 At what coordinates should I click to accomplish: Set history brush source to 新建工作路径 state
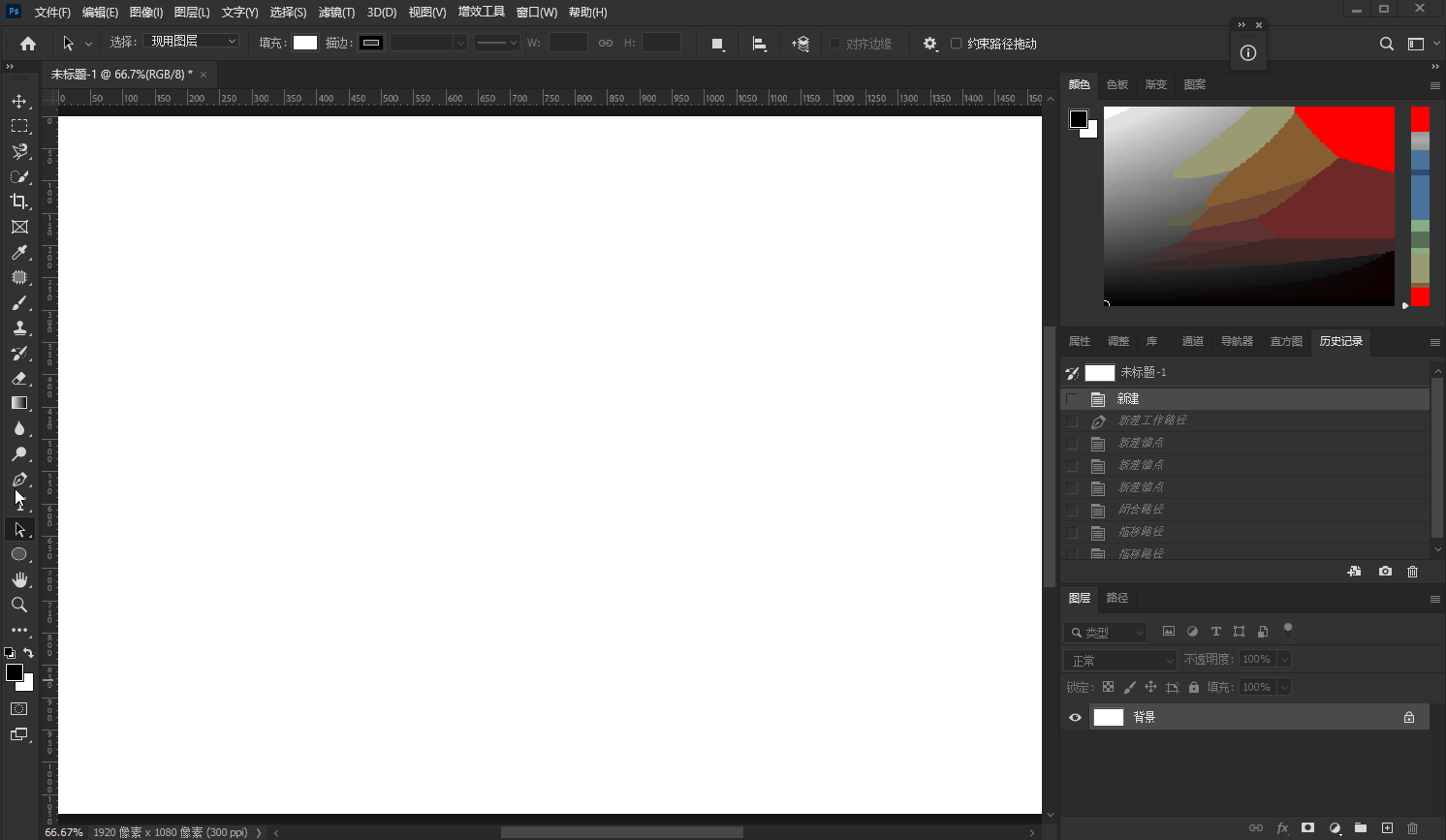click(1072, 421)
